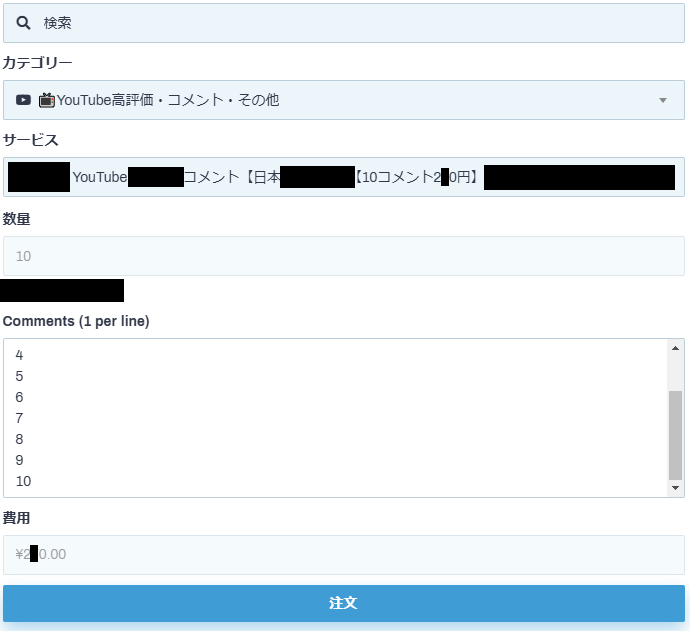Viewport: 690px width, 631px height.
Task: Submit the order with 注文 button
Action: coord(344,603)
